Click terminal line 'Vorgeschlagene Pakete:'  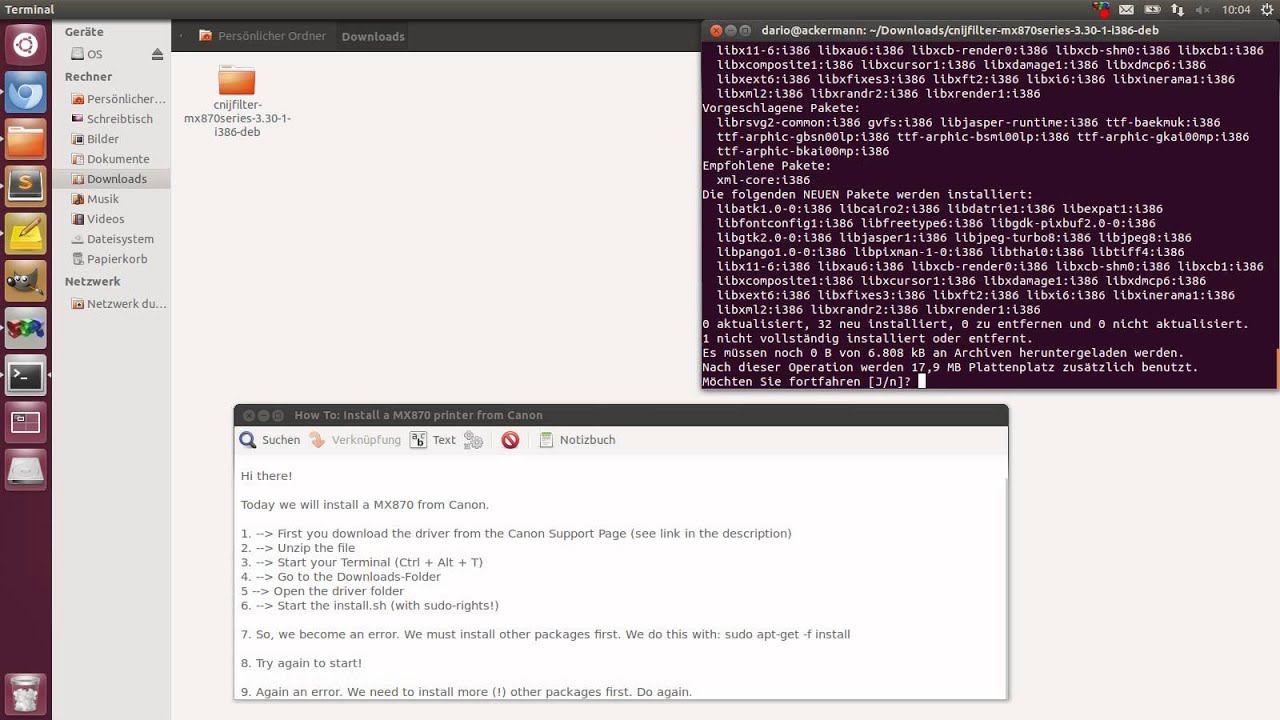[x=781, y=108]
